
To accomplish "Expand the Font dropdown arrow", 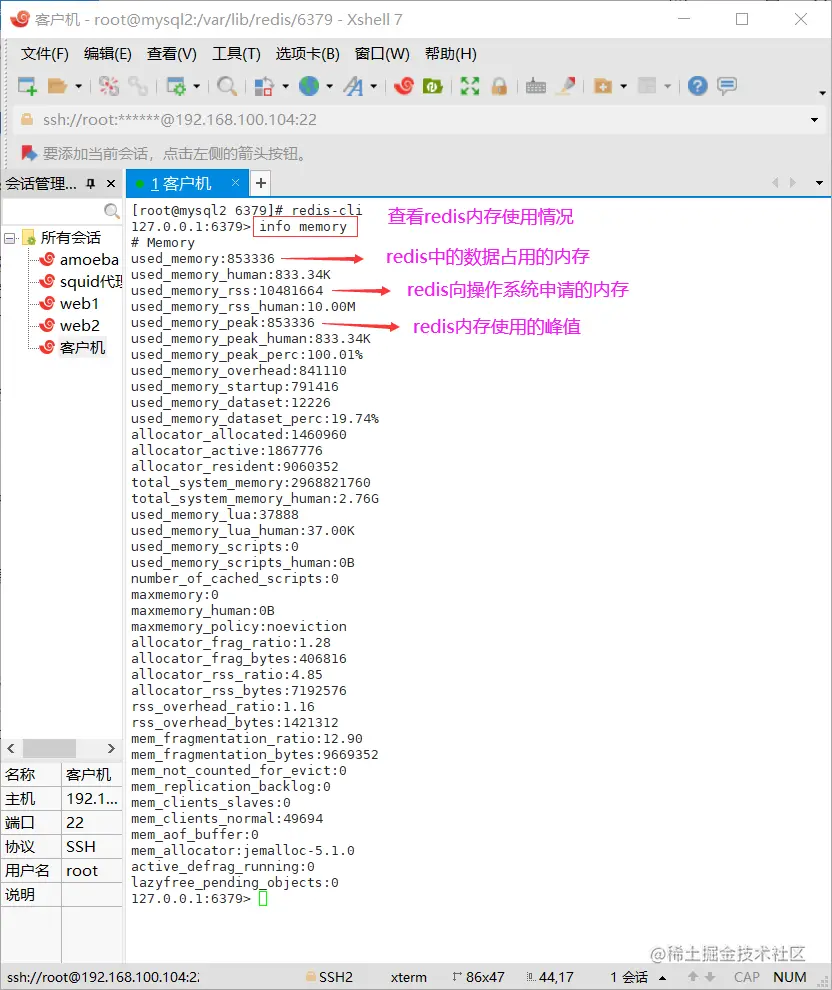I will coord(374,86).
